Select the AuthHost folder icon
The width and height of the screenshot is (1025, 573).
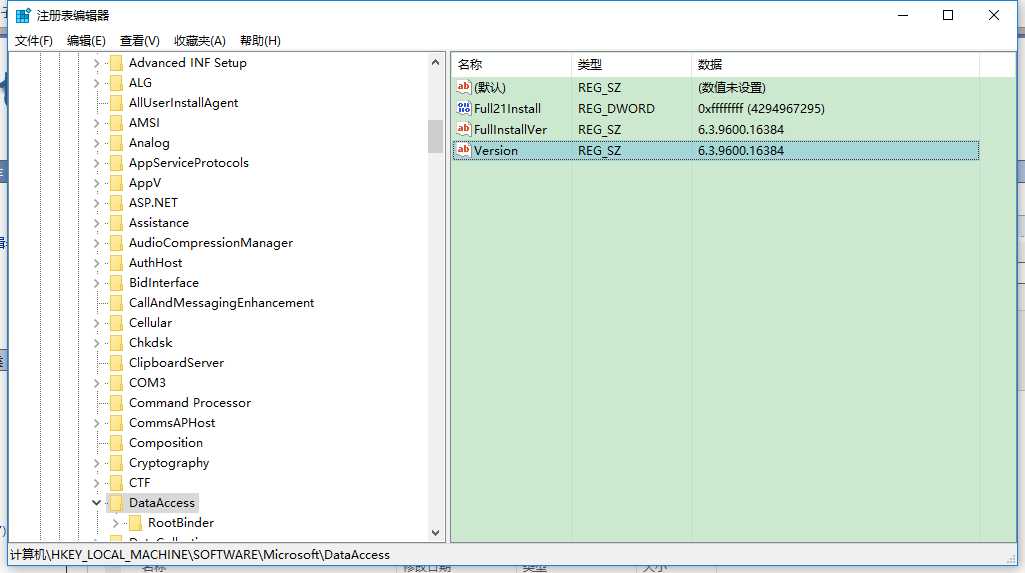click(x=116, y=263)
